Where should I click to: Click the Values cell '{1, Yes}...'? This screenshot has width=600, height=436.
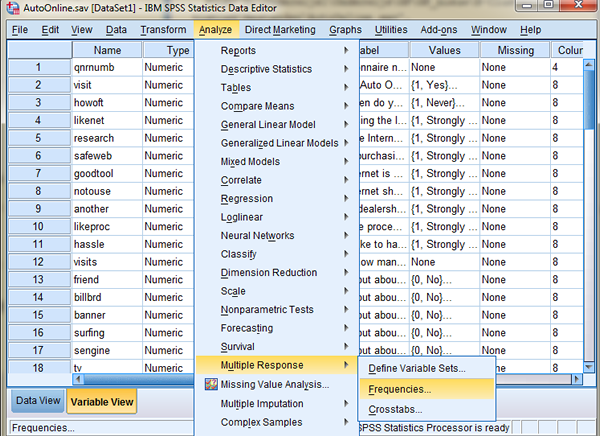click(x=444, y=85)
